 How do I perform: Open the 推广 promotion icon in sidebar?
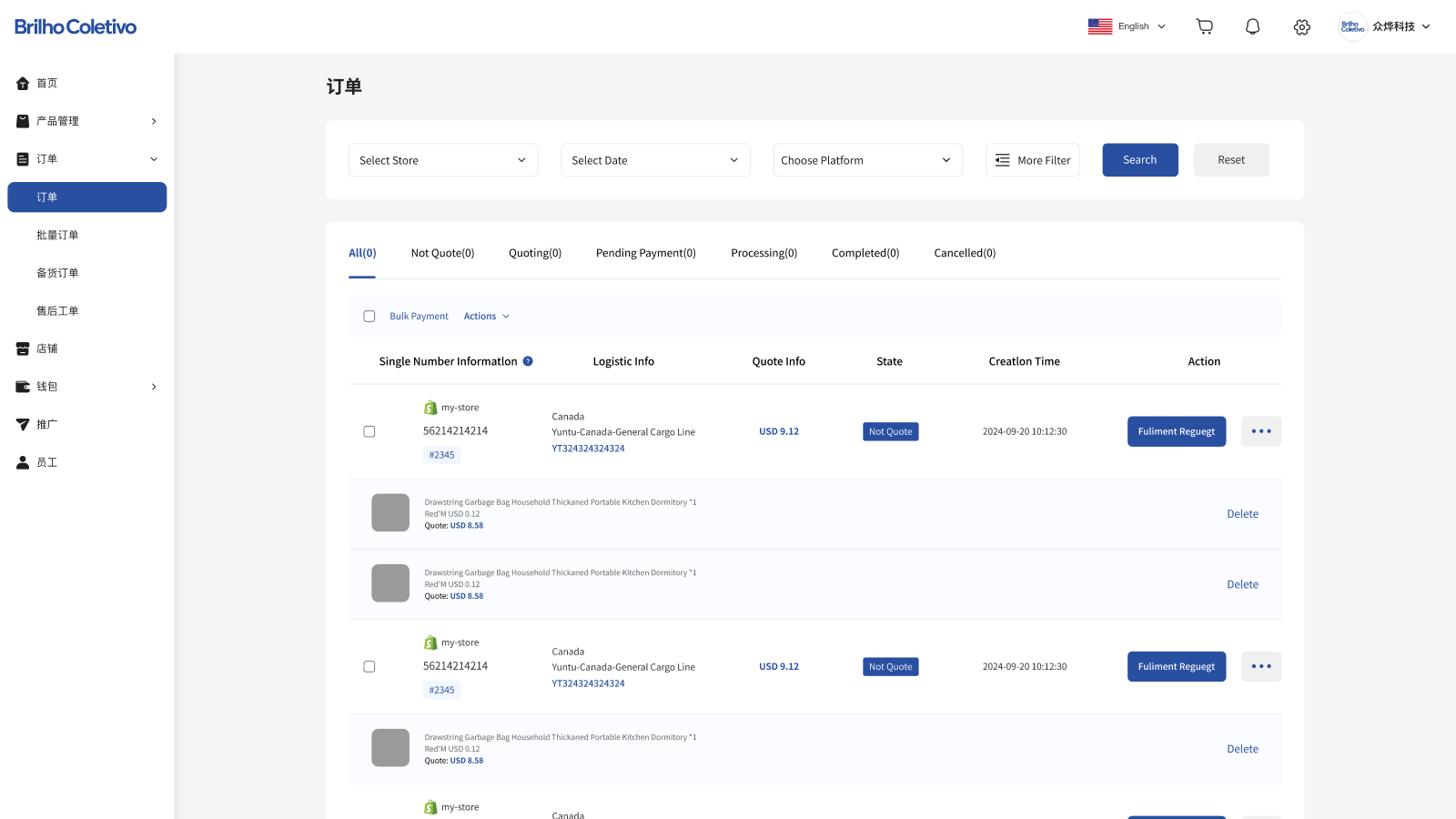click(23, 425)
